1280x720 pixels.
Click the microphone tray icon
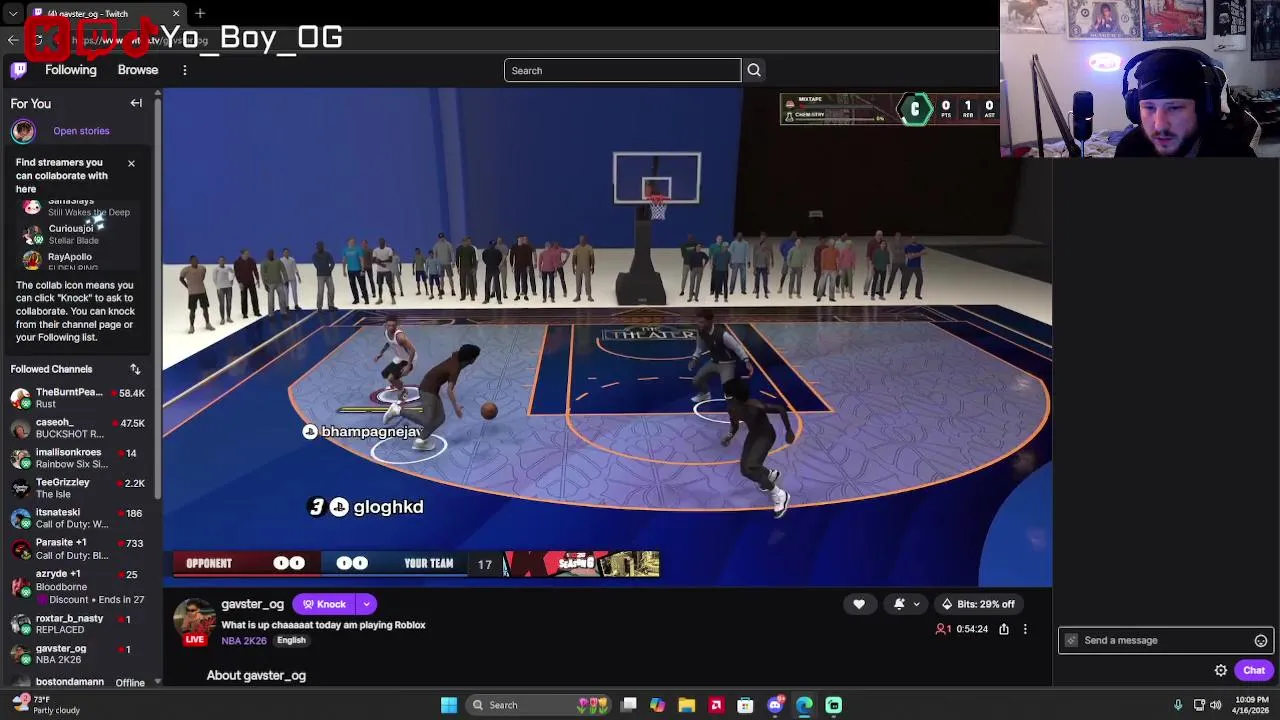(x=1178, y=705)
